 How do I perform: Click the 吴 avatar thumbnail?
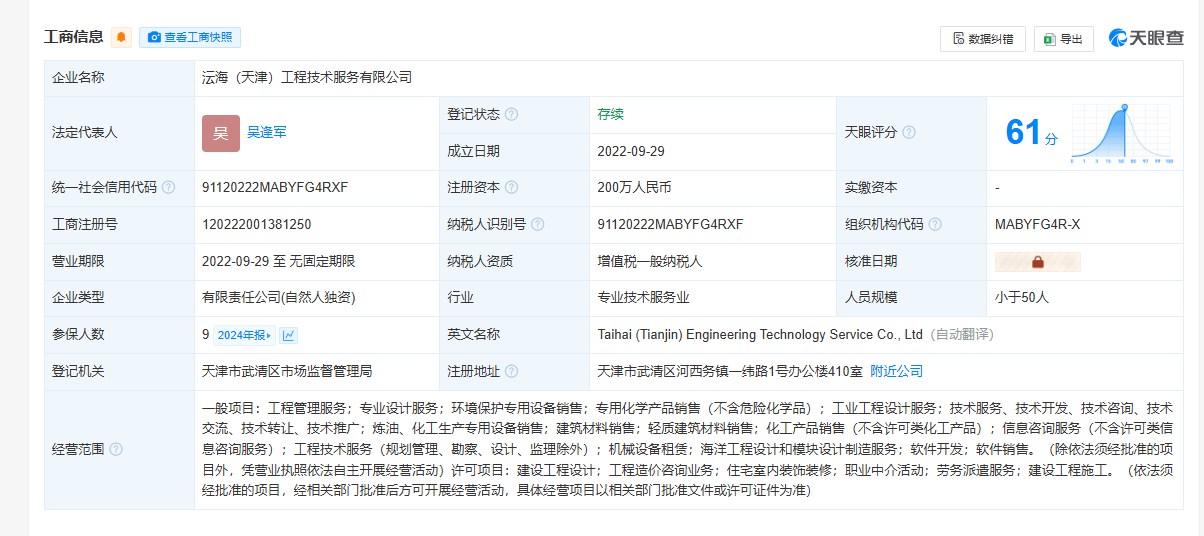click(x=221, y=133)
